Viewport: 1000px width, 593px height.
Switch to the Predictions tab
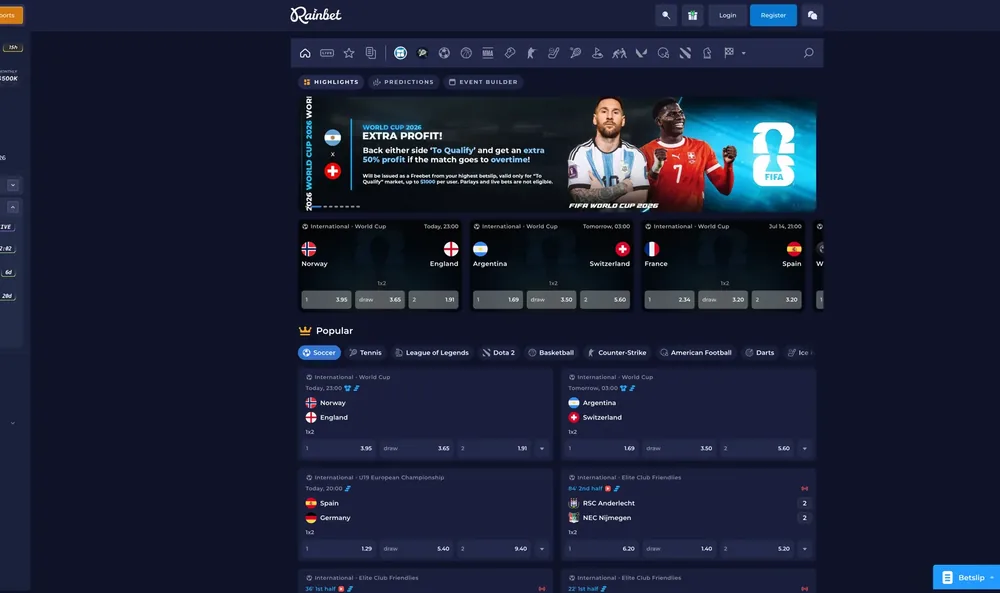pos(403,82)
